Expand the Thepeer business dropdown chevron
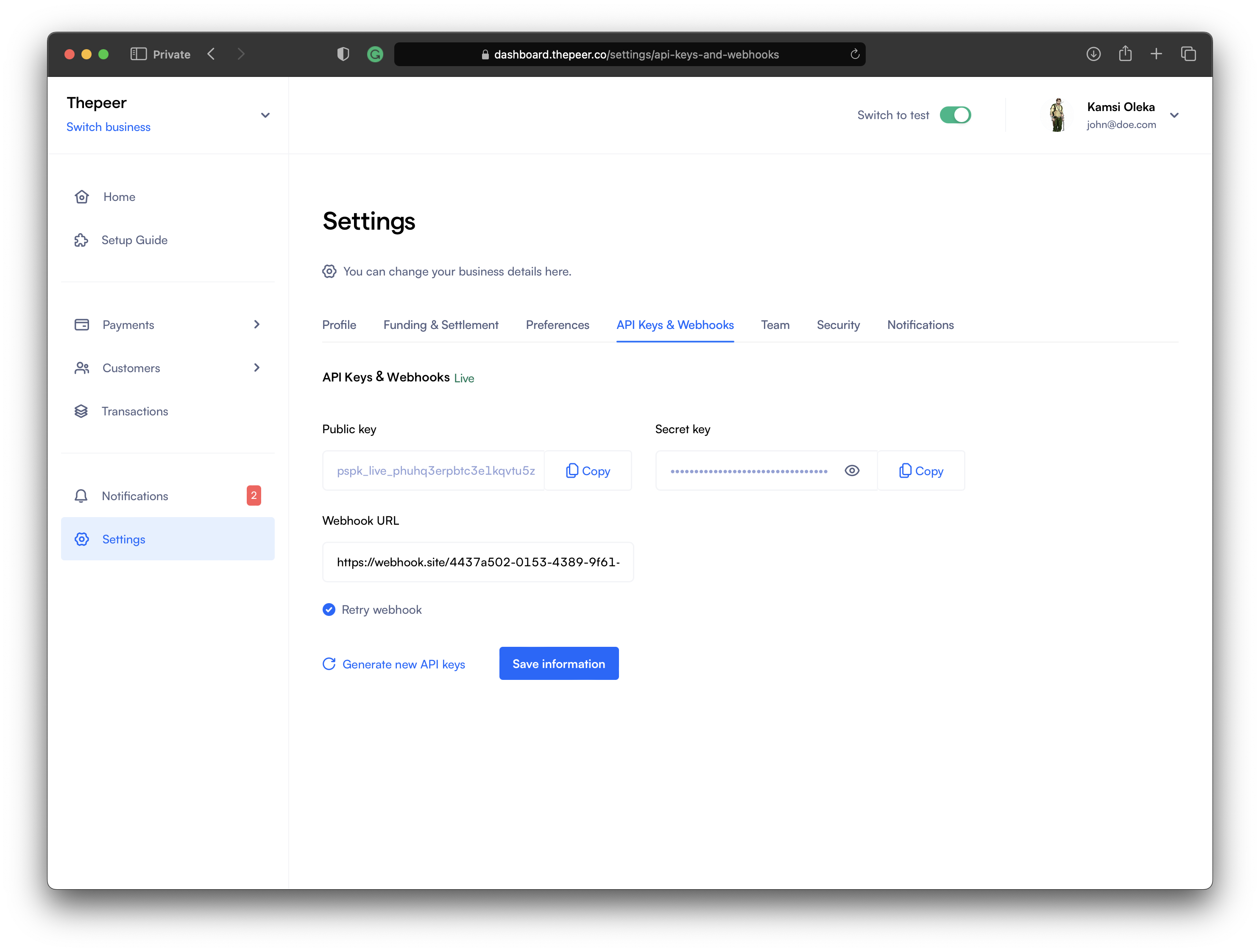Viewport: 1260px width, 952px height. [265, 115]
